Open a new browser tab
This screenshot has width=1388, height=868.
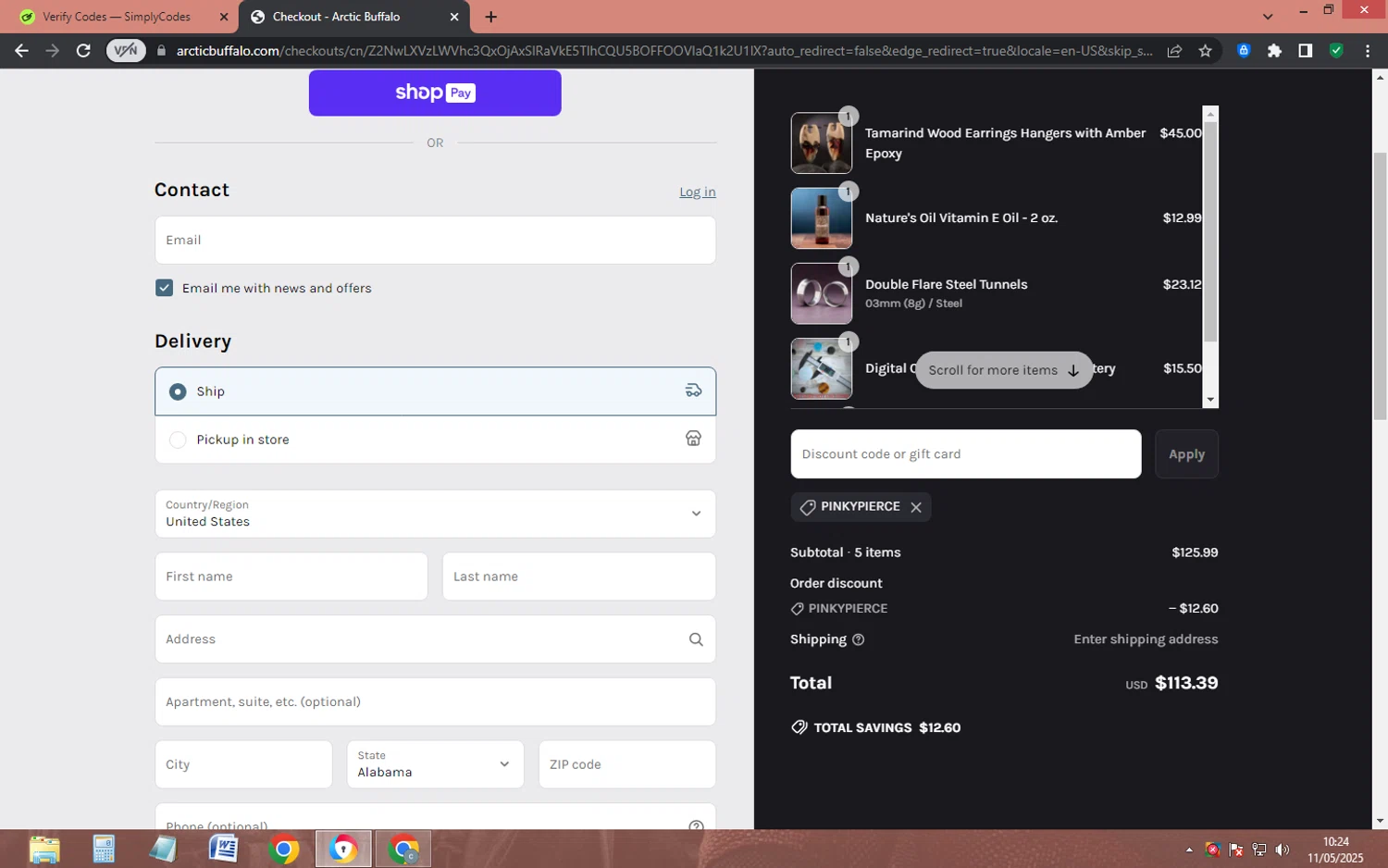(490, 17)
